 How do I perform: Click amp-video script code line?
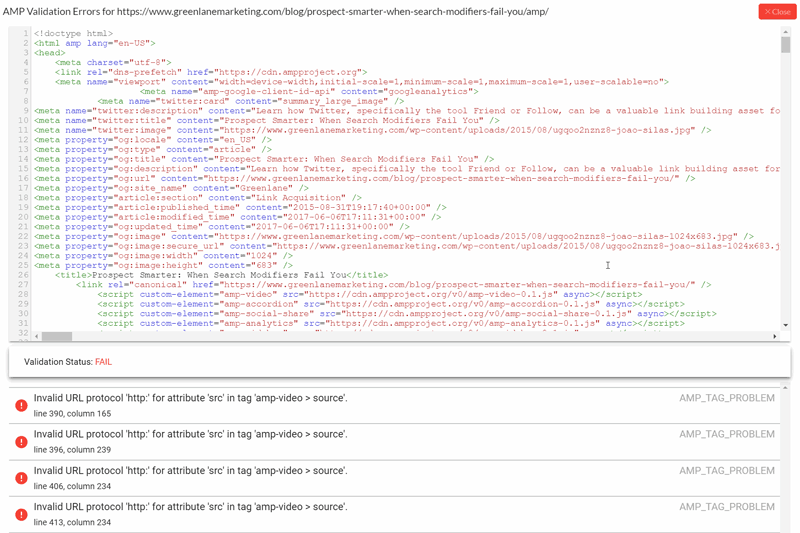coord(370,295)
